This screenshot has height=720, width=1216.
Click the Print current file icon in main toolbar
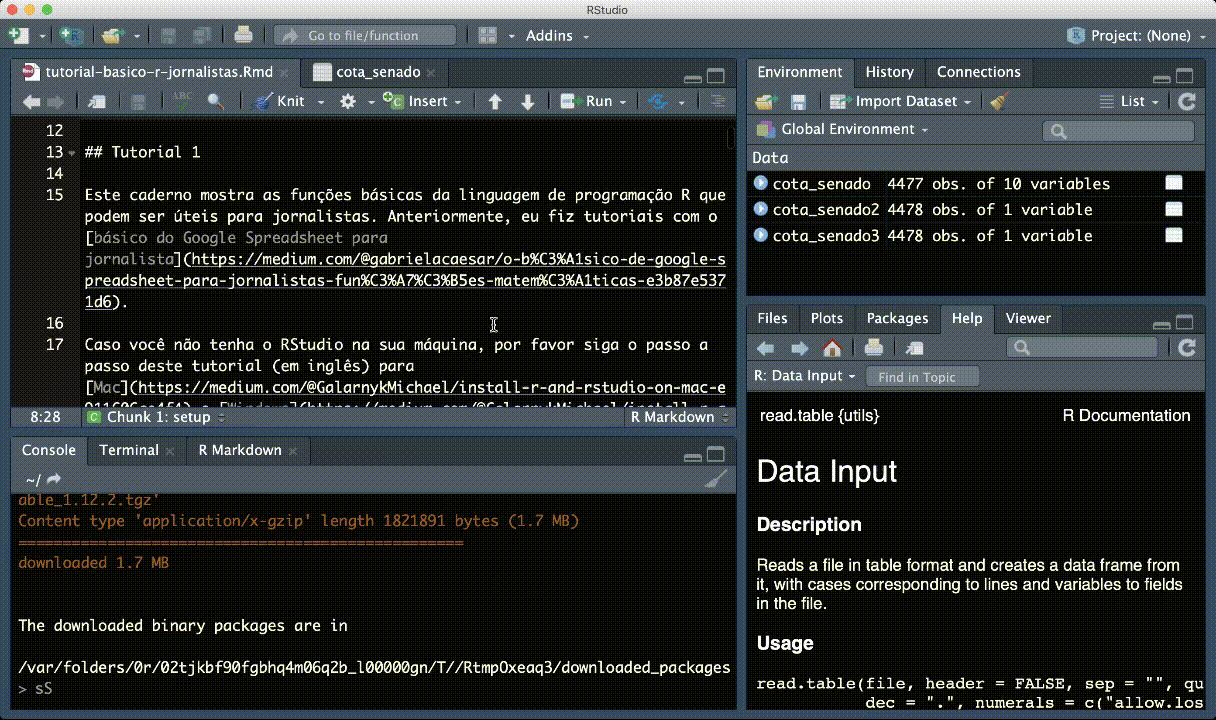coord(242,35)
